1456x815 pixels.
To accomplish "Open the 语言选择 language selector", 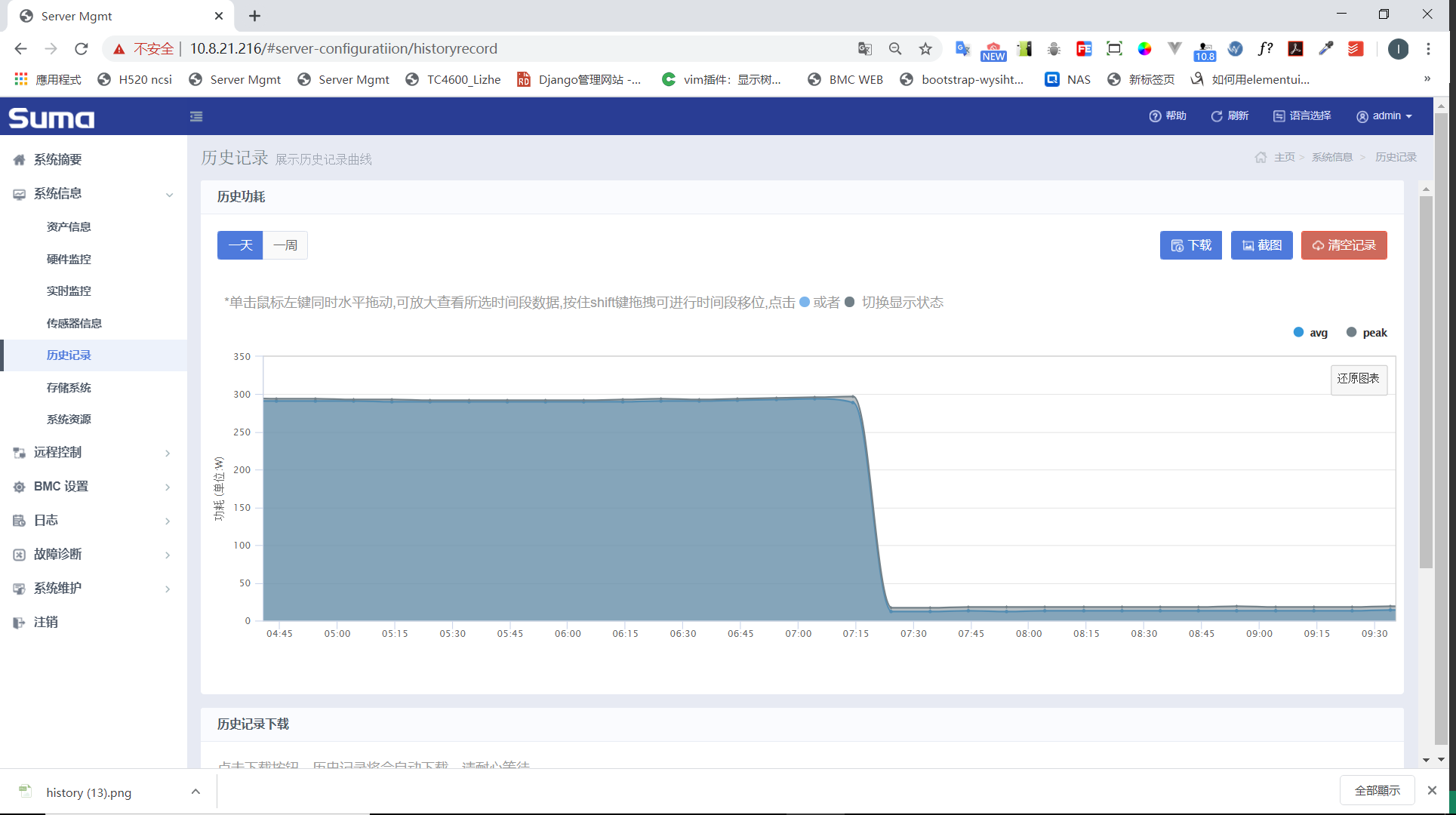I will [x=1302, y=115].
